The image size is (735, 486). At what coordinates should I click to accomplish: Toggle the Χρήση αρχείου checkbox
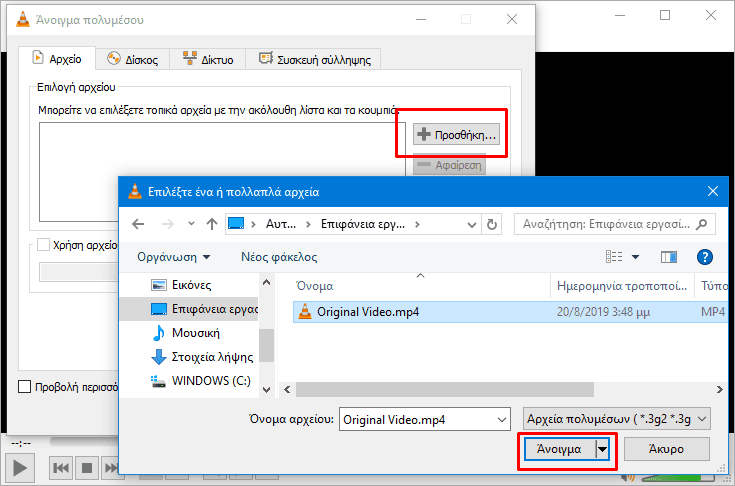coord(43,245)
